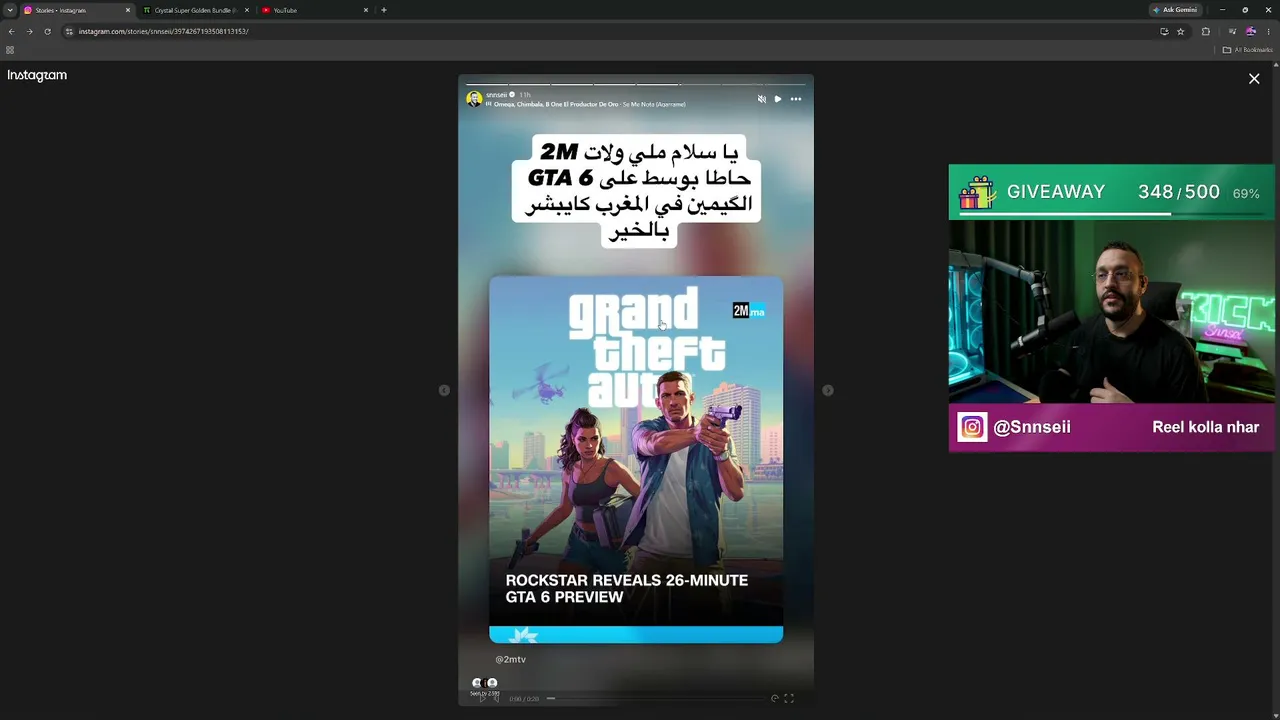This screenshot has width=1280, height=720.
Task: Click the 348 / 500 giveaway counter
Action: pyautogui.click(x=1179, y=192)
